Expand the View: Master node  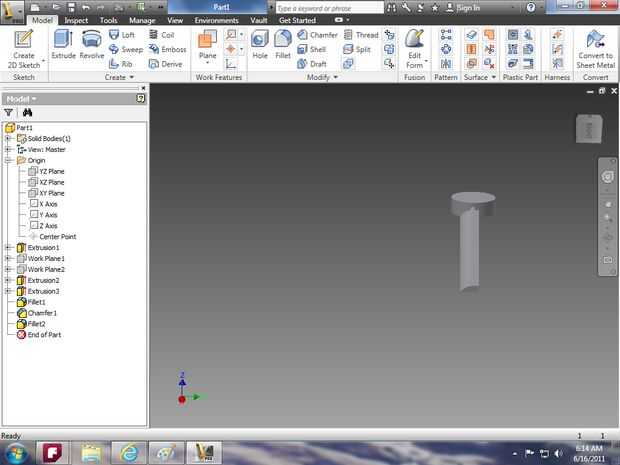pyautogui.click(x=8, y=149)
